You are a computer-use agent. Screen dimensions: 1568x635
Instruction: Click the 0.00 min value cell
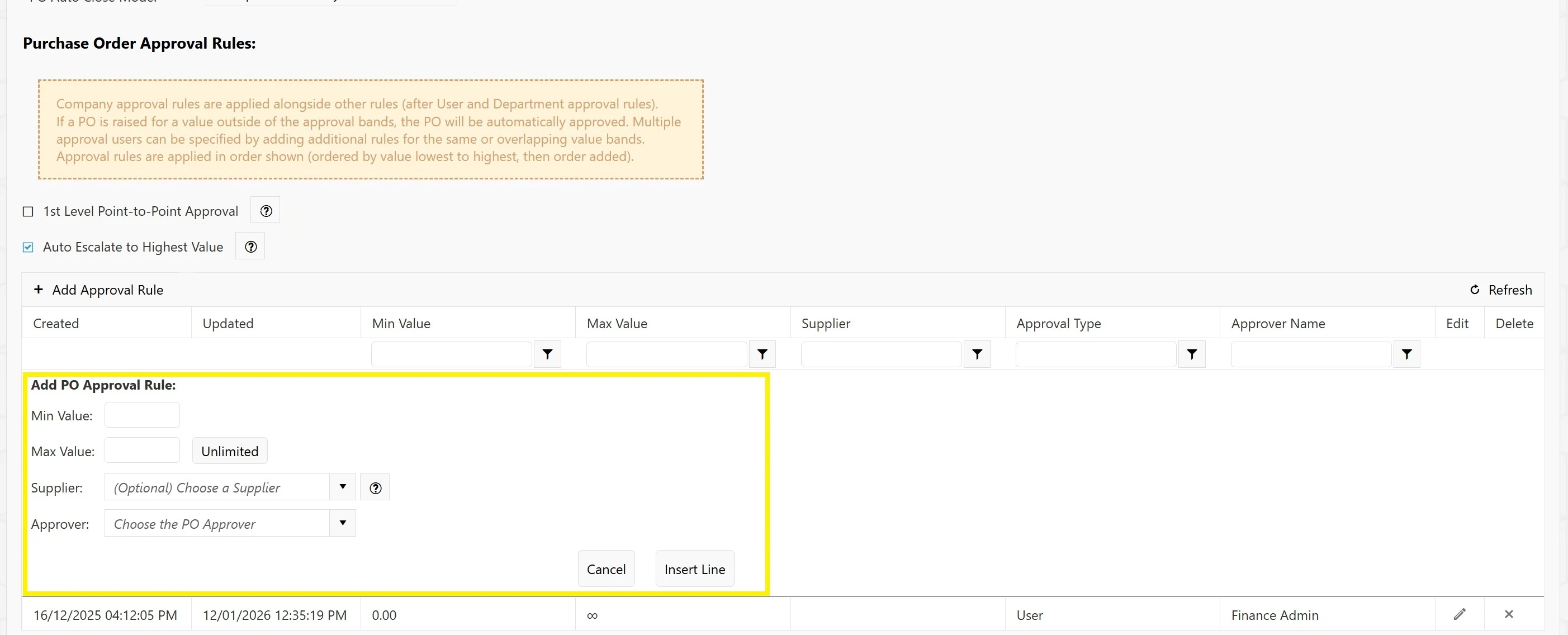(x=467, y=615)
